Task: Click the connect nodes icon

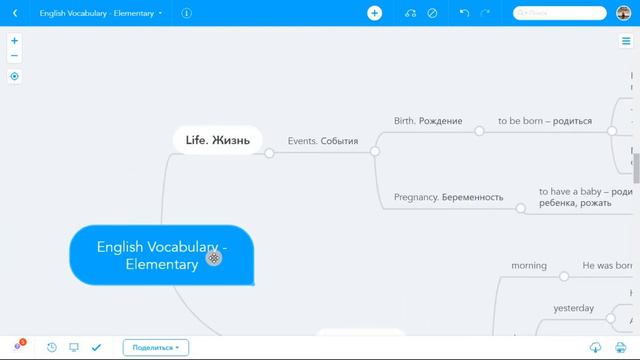Action: (410, 13)
